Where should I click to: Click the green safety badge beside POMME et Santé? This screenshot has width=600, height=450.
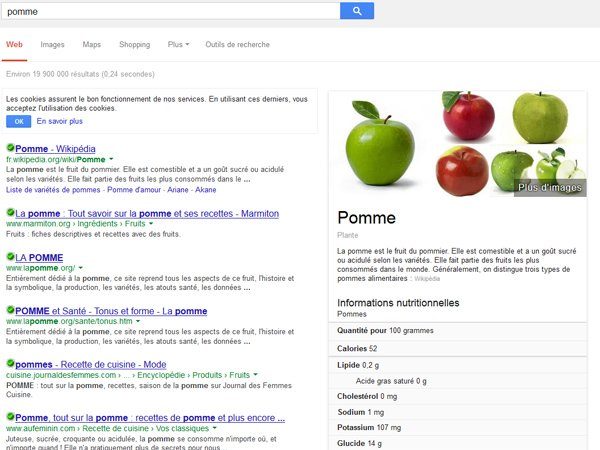coord(10,310)
